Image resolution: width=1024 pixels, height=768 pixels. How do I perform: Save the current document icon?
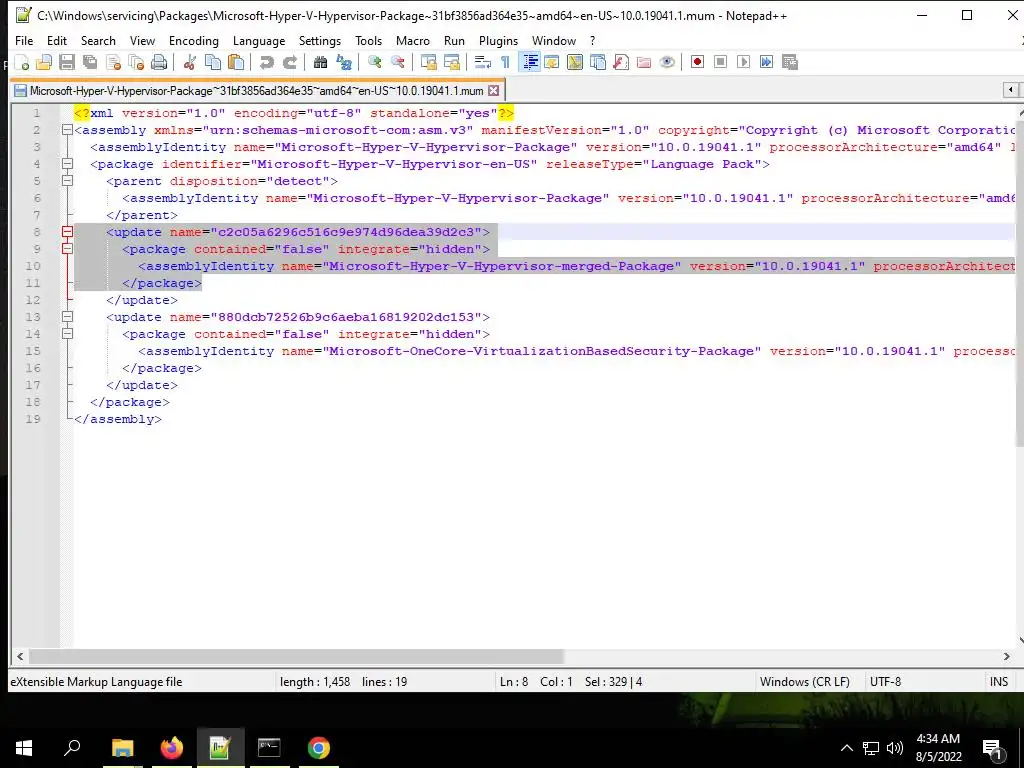pyautogui.click(x=67, y=62)
